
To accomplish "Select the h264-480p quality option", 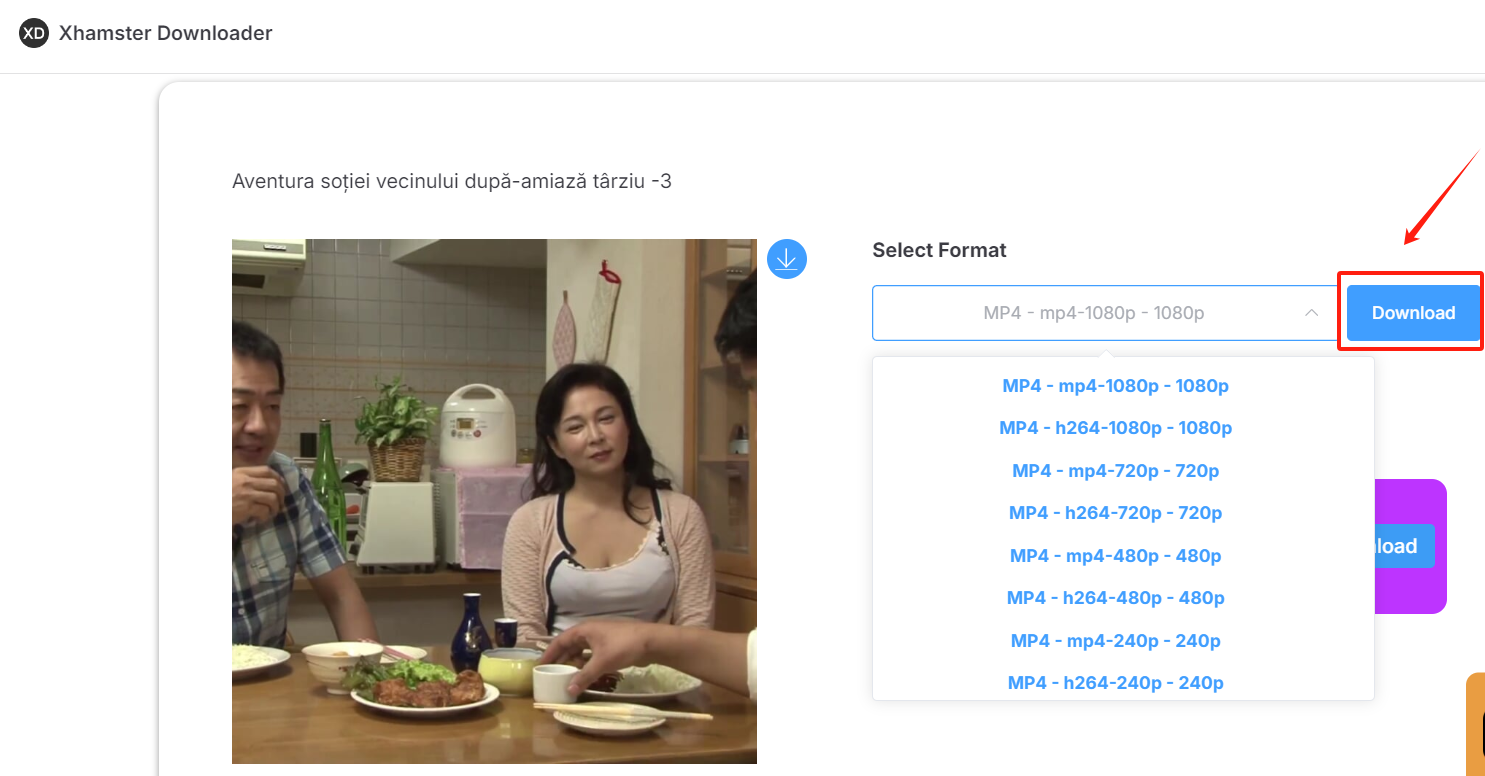I will tap(1116, 597).
